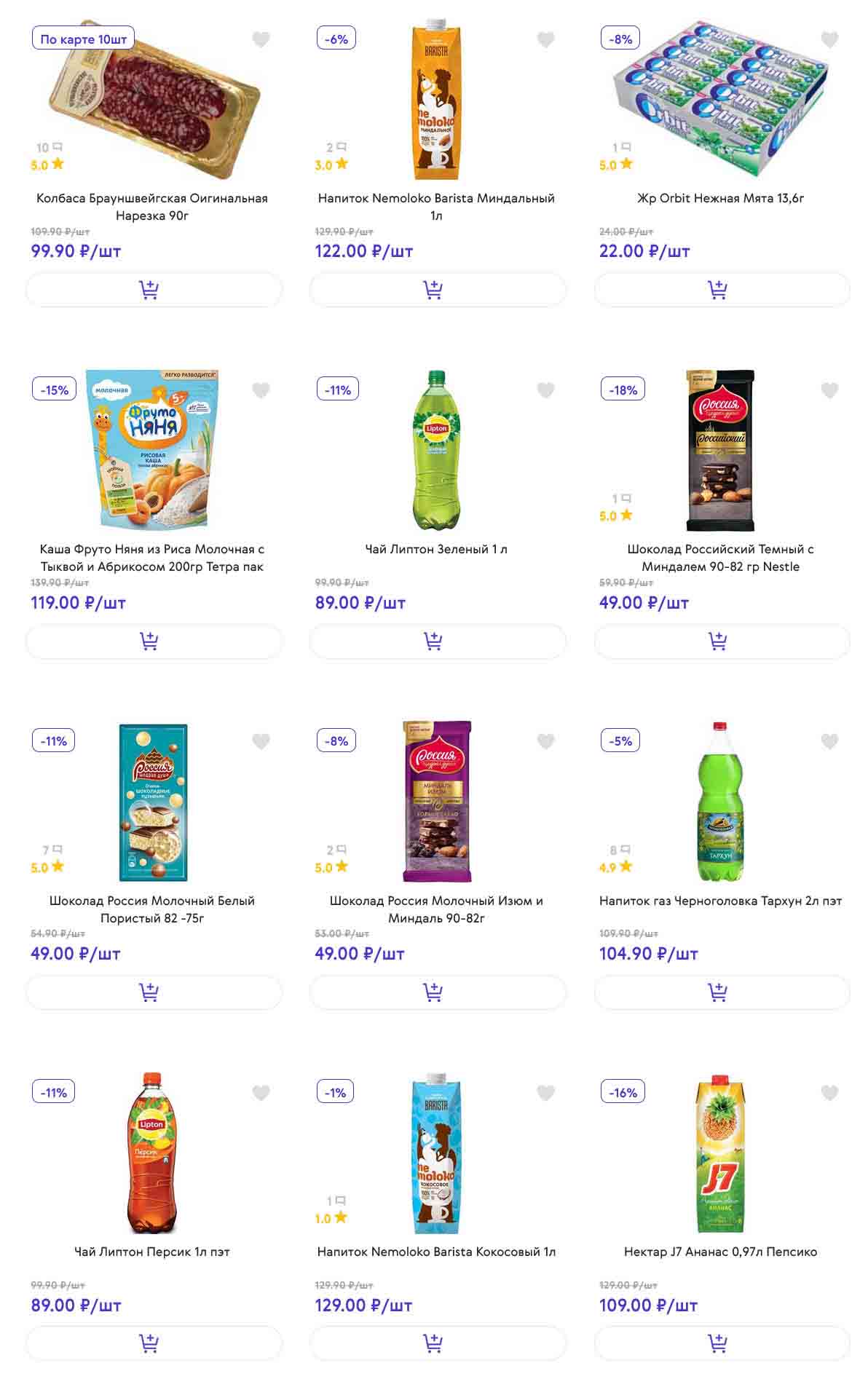This screenshot has width=868, height=1379.
Task: Toggle favorite heart on Orbit gum
Action: coord(829,39)
